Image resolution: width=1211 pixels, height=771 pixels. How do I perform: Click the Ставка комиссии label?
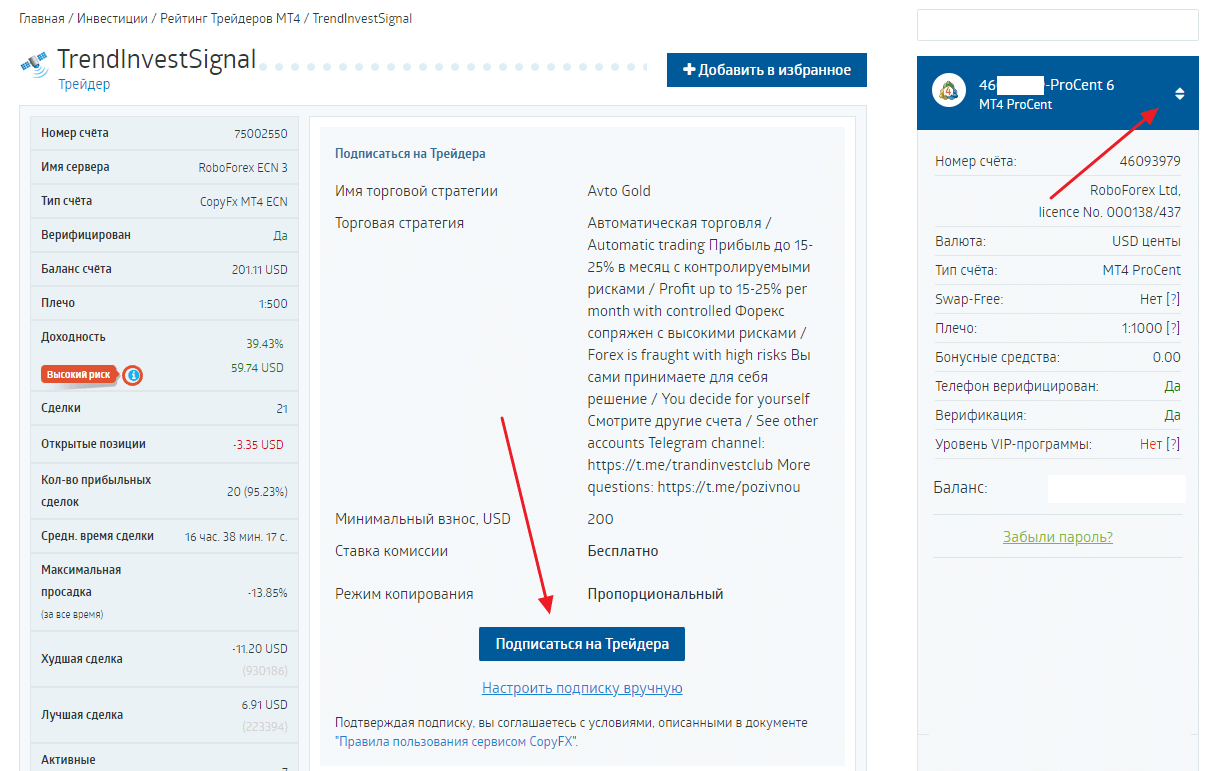point(391,551)
